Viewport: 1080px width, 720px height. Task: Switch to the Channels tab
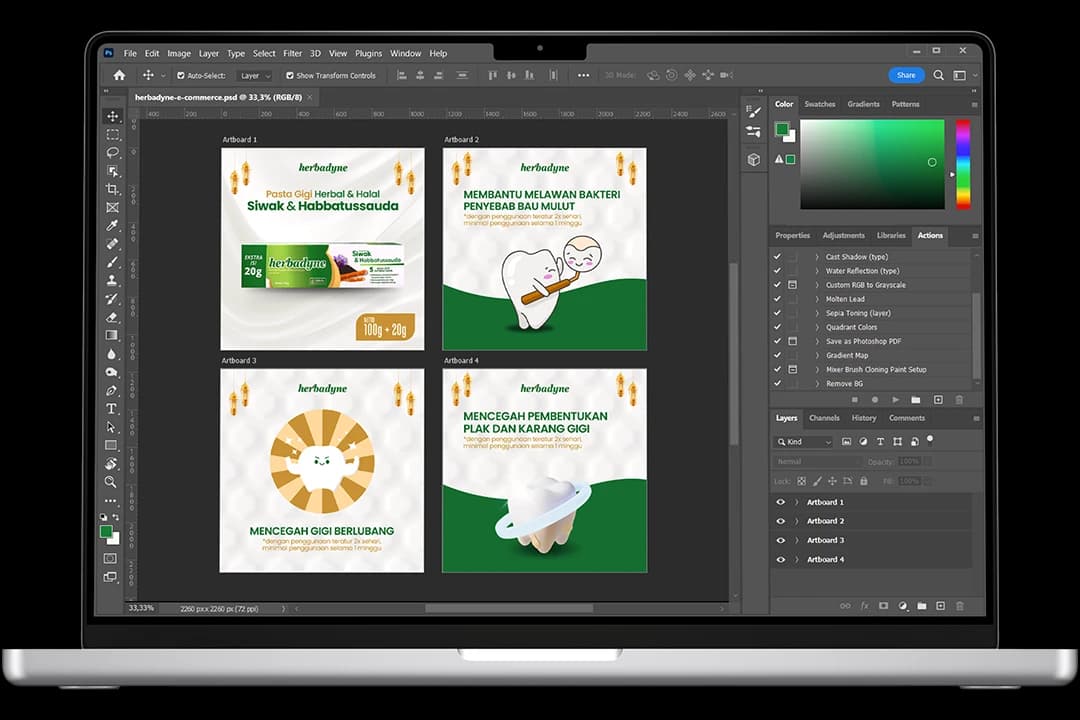click(x=824, y=418)
